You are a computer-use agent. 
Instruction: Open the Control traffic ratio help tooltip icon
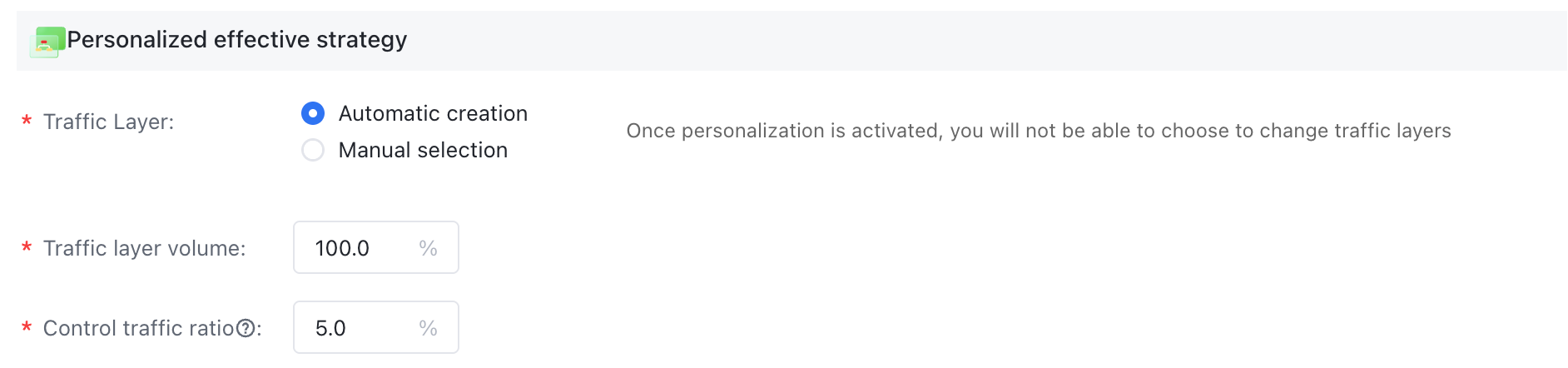pos(246,328)
